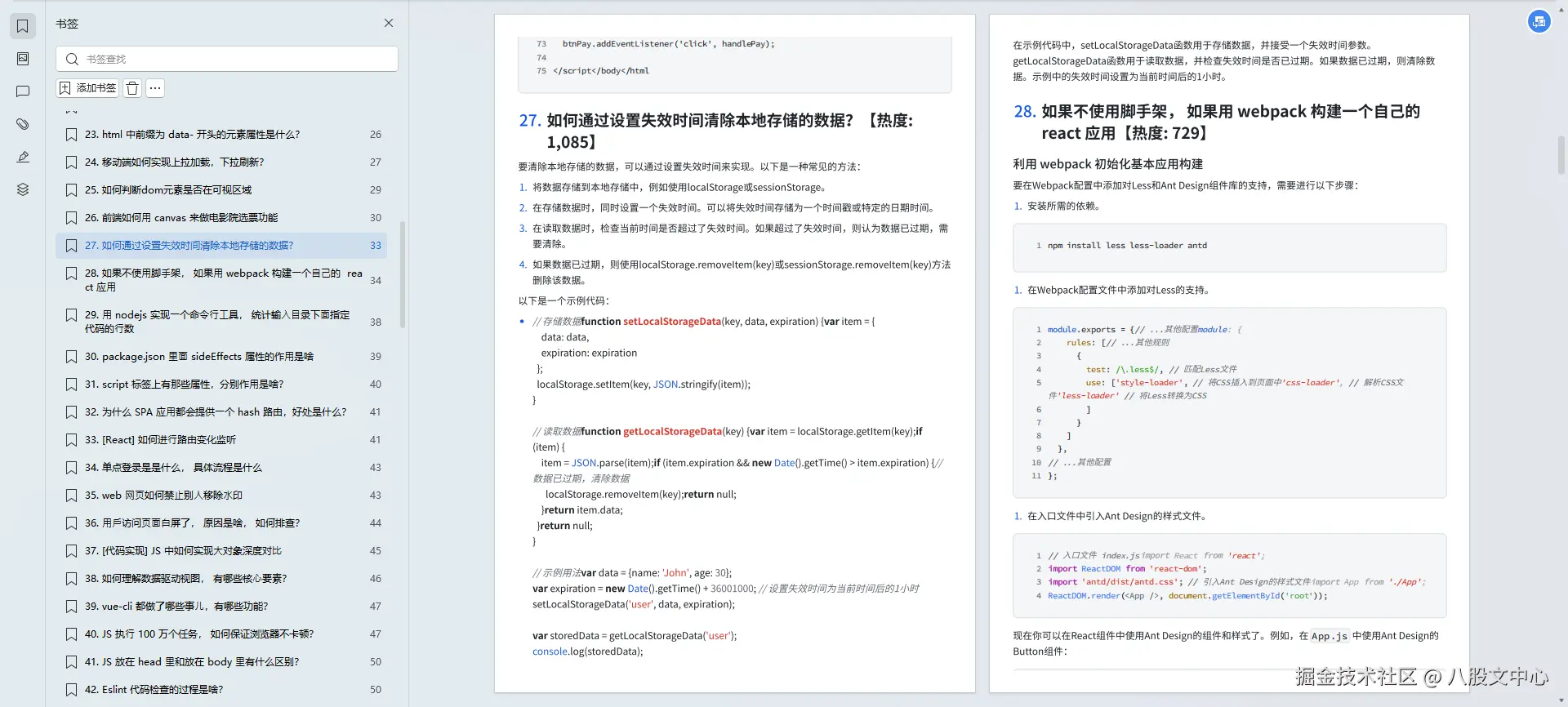Click the bookmark search field
The width and height of the screenshot is (1568, 707).
tap(227, 59)
